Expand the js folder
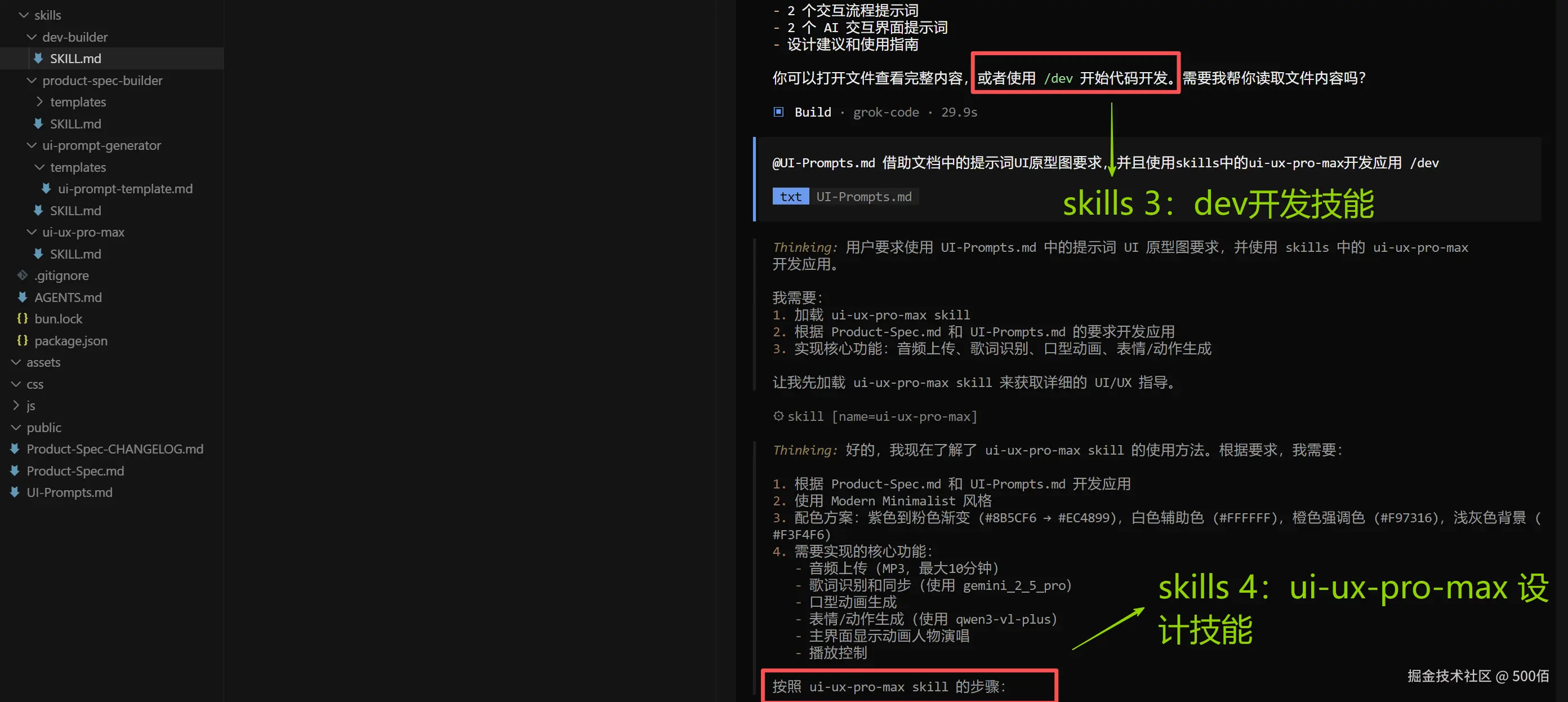This screenshot has width=1568, height=702. [x=15, y=406]
